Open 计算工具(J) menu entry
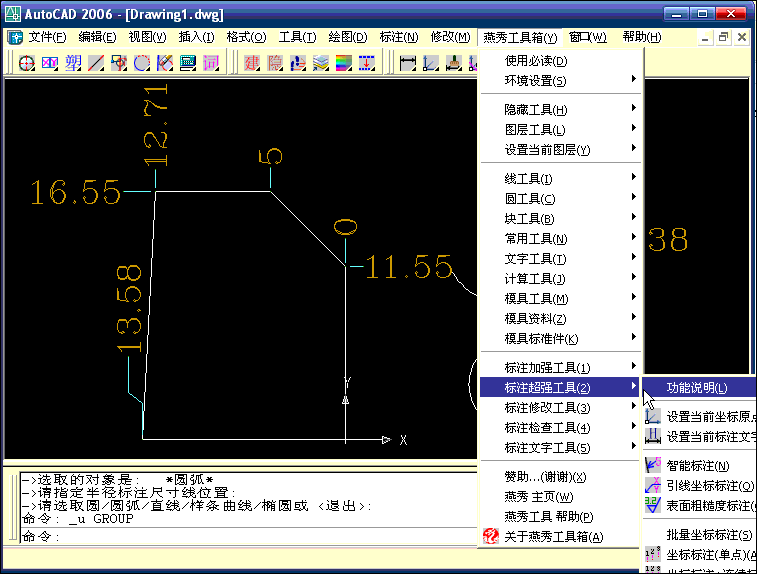This screenshot has width=757, height=574. coord(561,279)
